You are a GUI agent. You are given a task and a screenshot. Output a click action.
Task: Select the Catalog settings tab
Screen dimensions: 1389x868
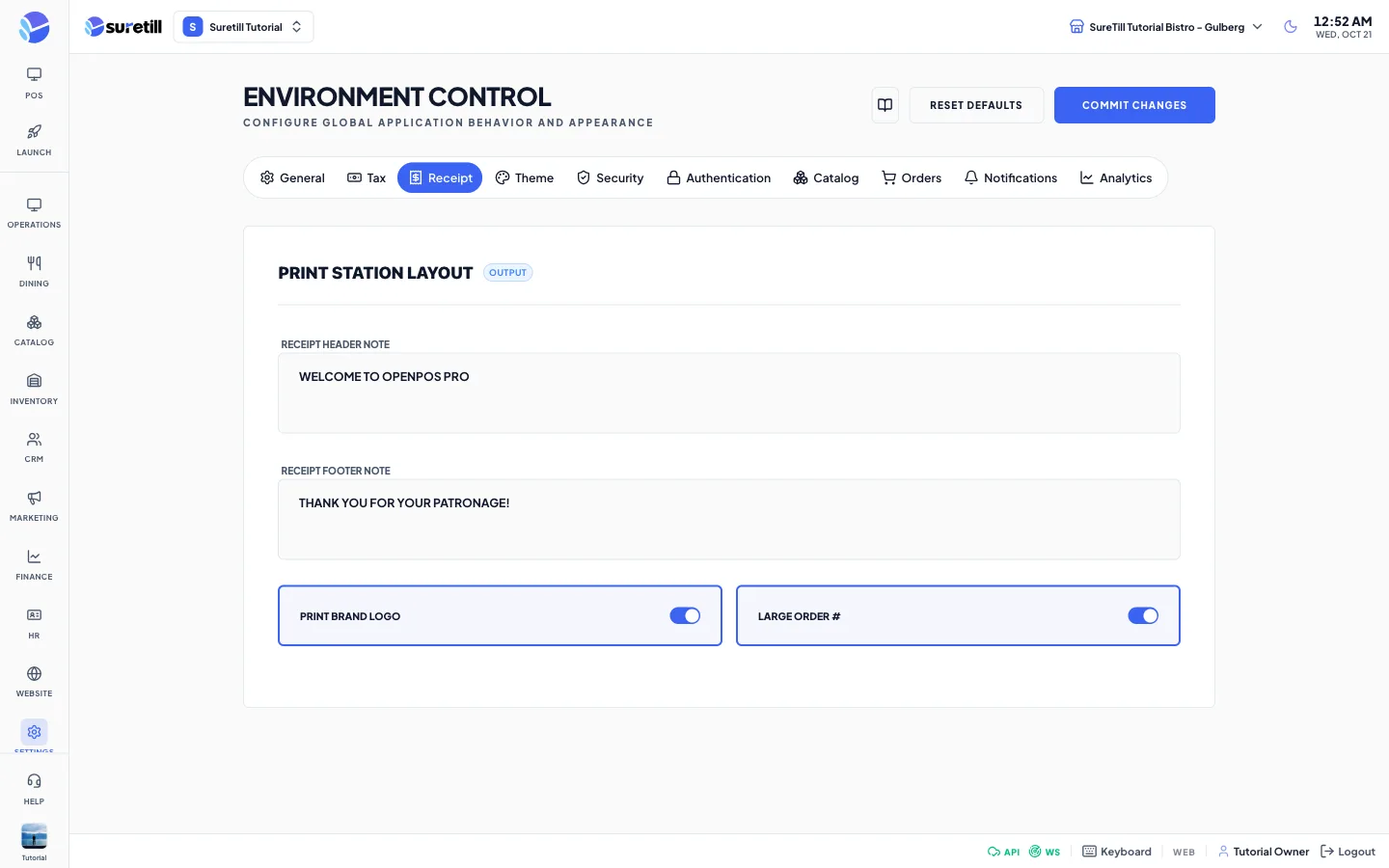pyautogui.click(x=826, y=177)
